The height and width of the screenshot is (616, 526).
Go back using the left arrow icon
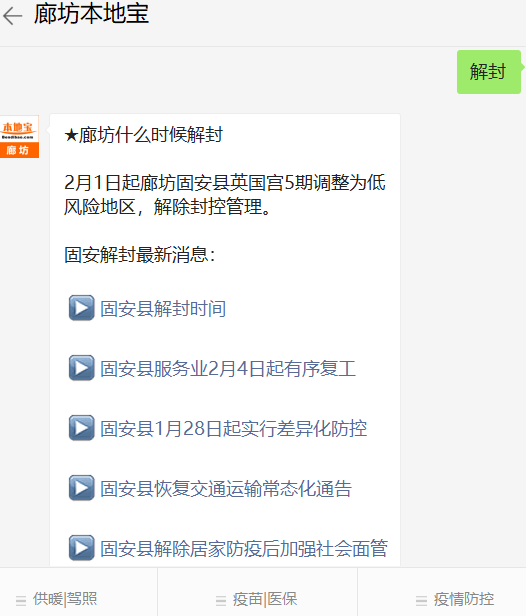(x=12, y=16)
